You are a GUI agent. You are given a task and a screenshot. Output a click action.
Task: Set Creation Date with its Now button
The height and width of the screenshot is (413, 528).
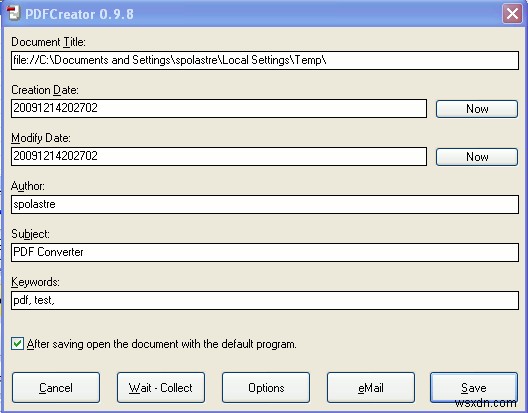pos(477,109)
